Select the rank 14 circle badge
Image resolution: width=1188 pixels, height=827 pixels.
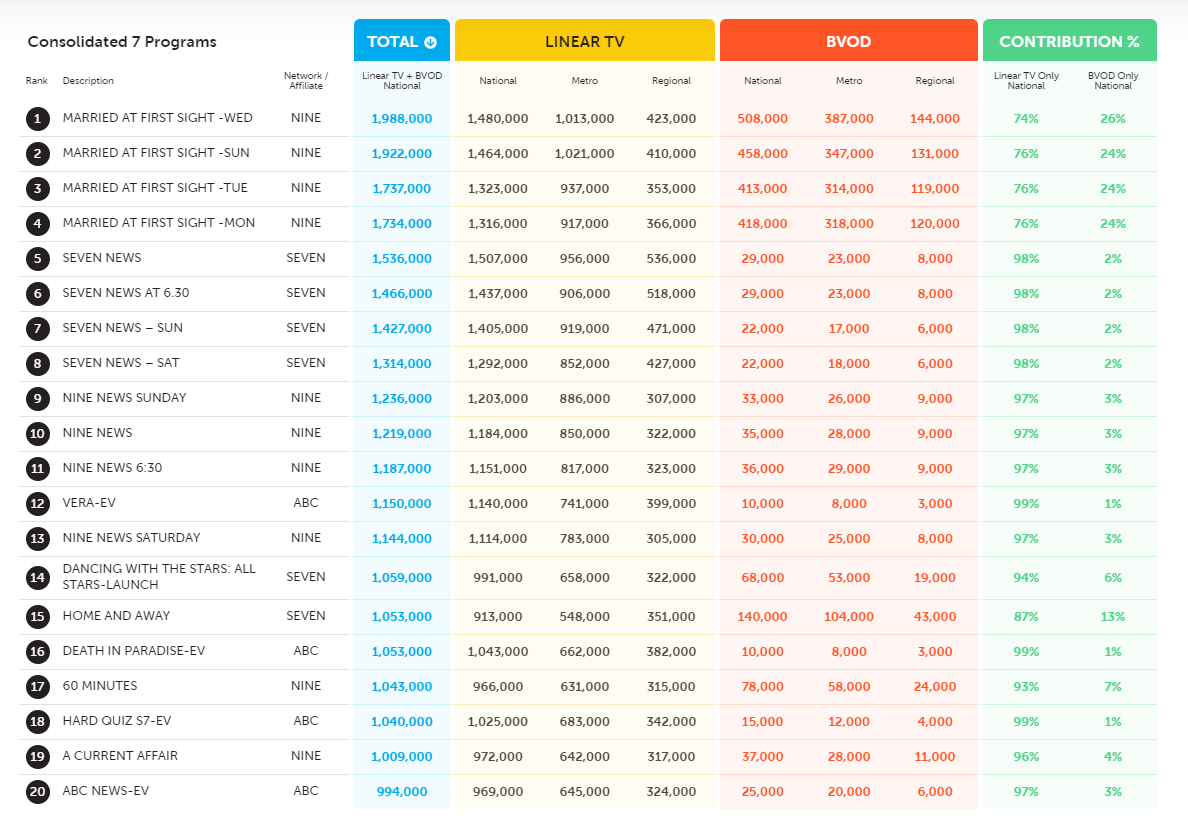(37, 578)
